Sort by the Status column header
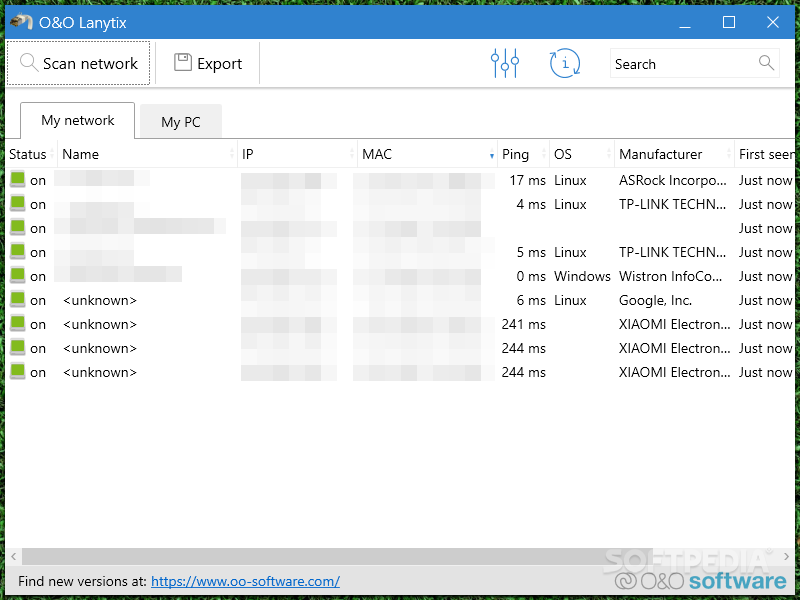 tap(31, 154)
